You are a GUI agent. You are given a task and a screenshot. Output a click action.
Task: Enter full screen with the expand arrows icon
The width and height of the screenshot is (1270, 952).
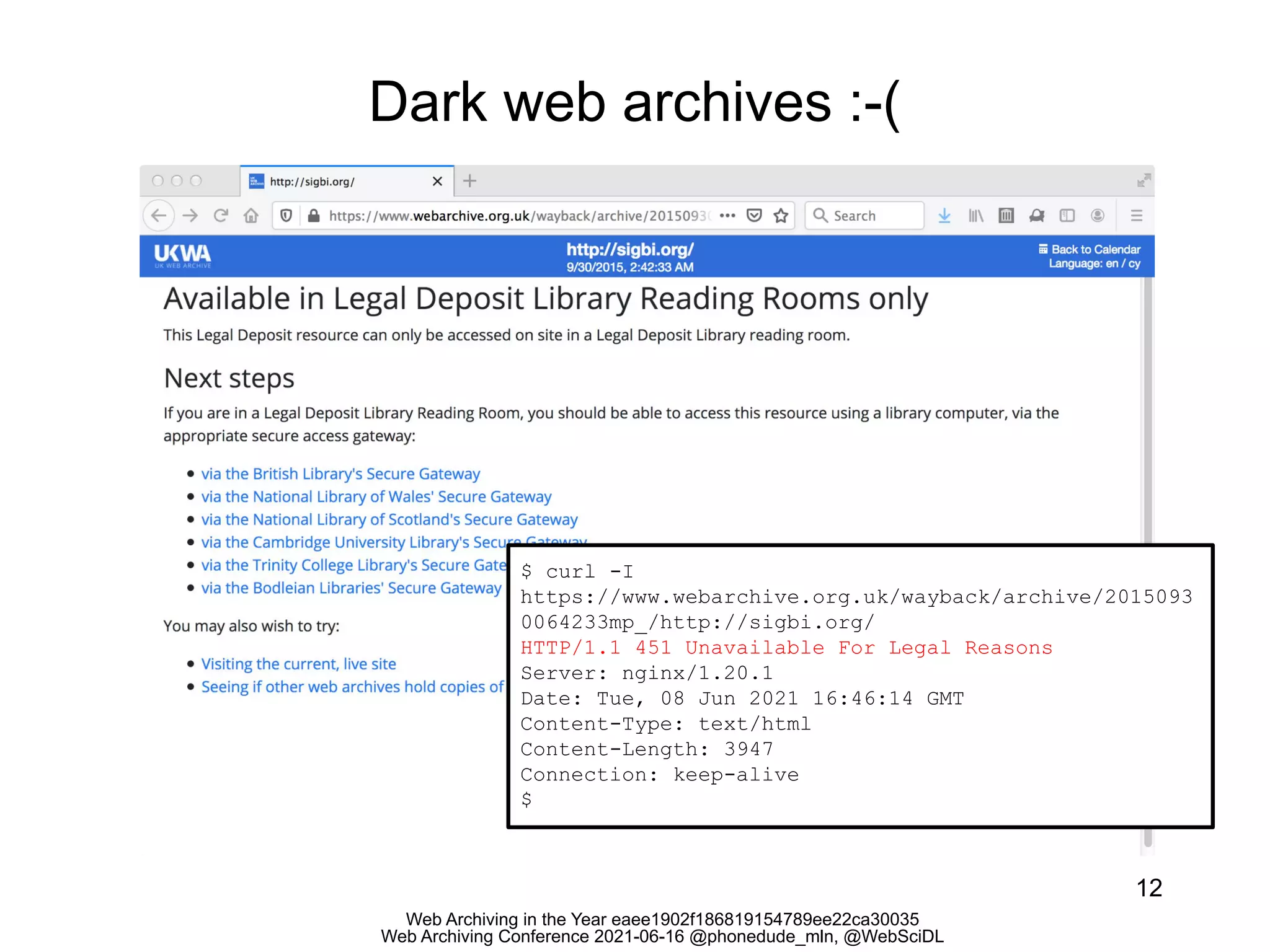coord(1144,180)
